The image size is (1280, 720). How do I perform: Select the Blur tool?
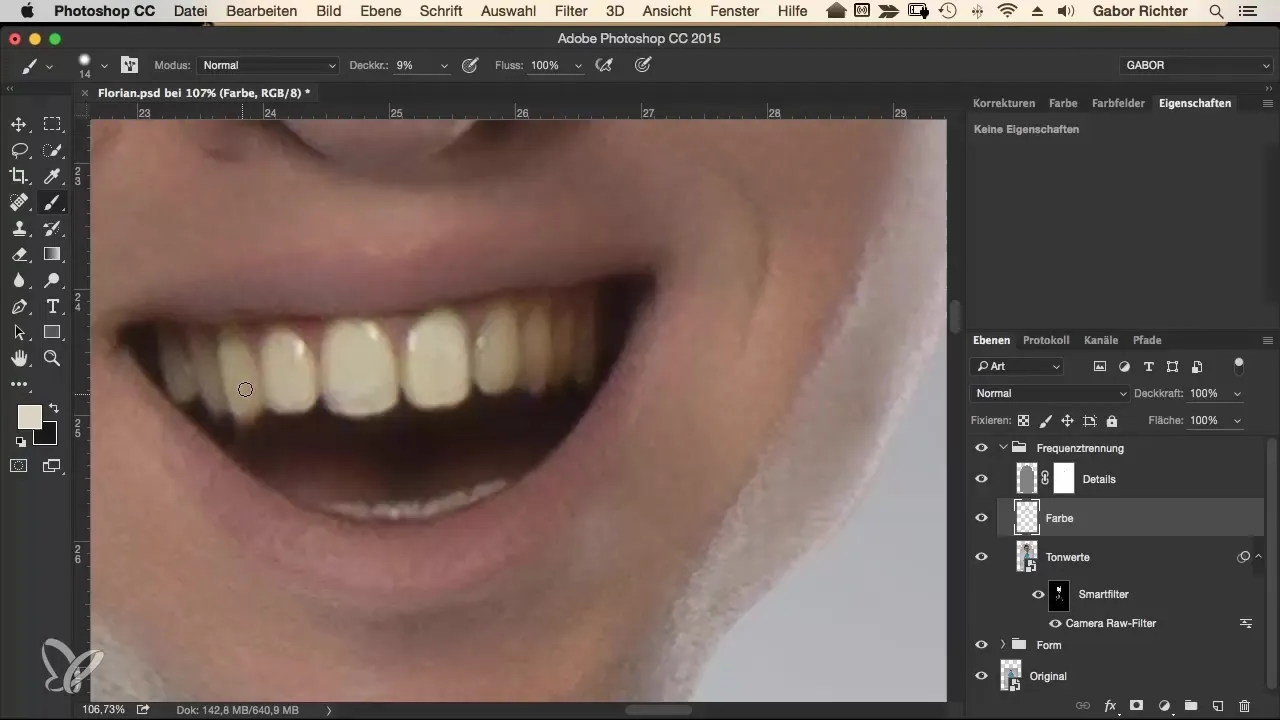point(19,281)
